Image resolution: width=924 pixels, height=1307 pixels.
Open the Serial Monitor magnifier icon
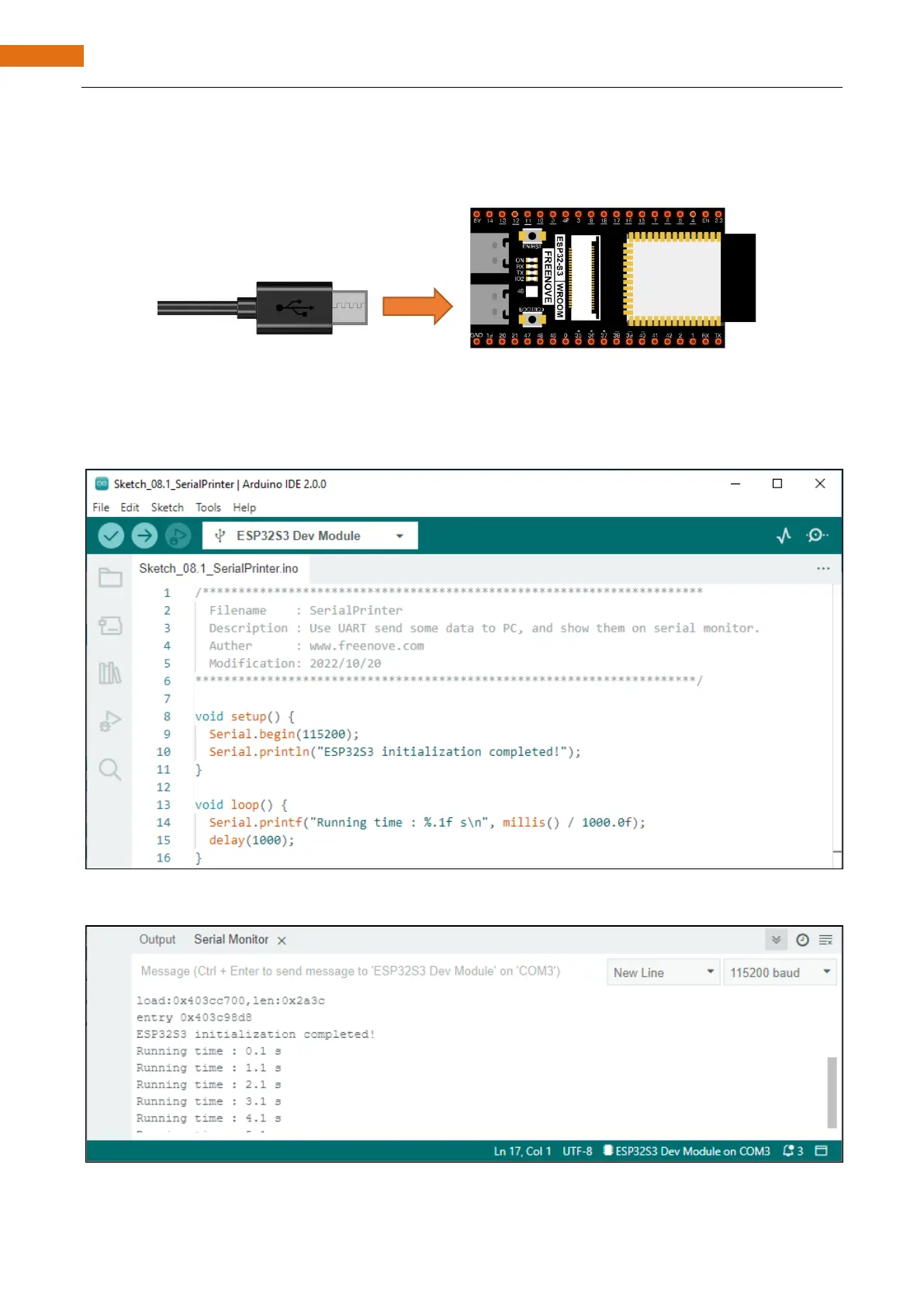coord(817,536)
